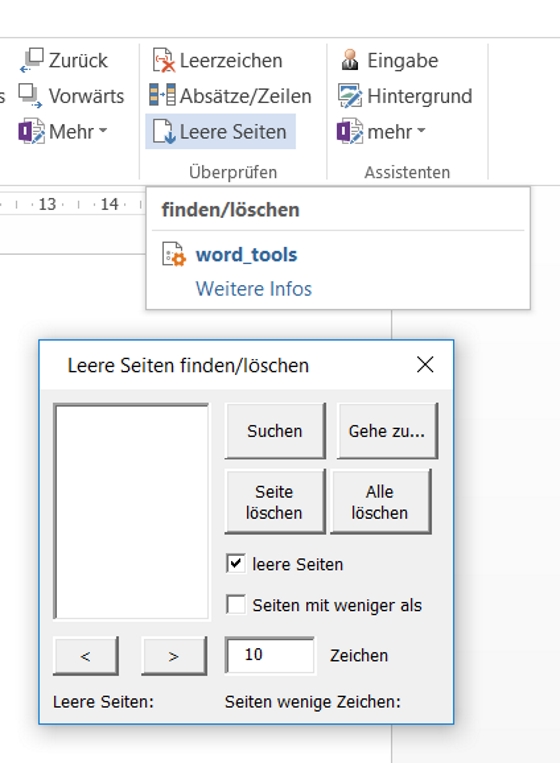Screen dimensions: 560x763
Task: Click the ruler at mark 14
Action: 109,204
